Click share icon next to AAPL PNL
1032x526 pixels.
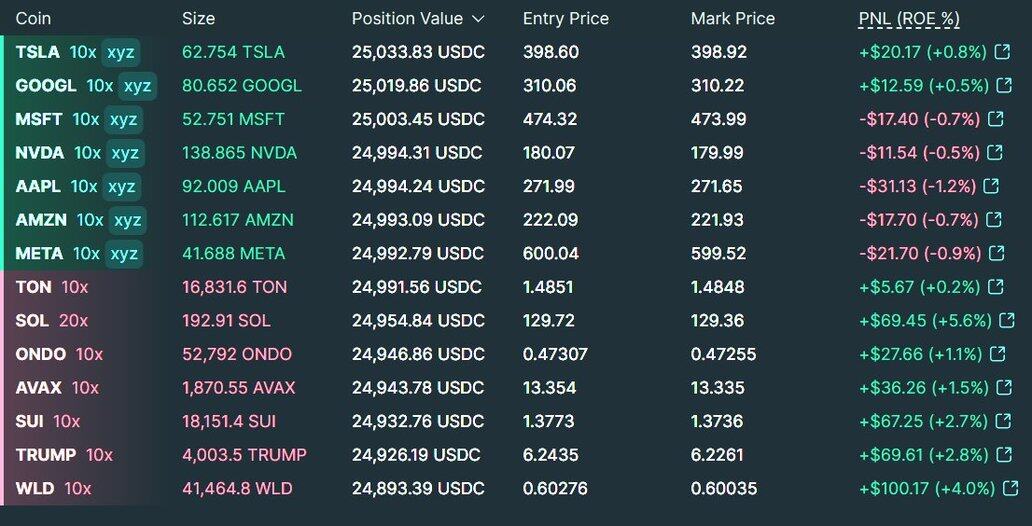point(991,186)
